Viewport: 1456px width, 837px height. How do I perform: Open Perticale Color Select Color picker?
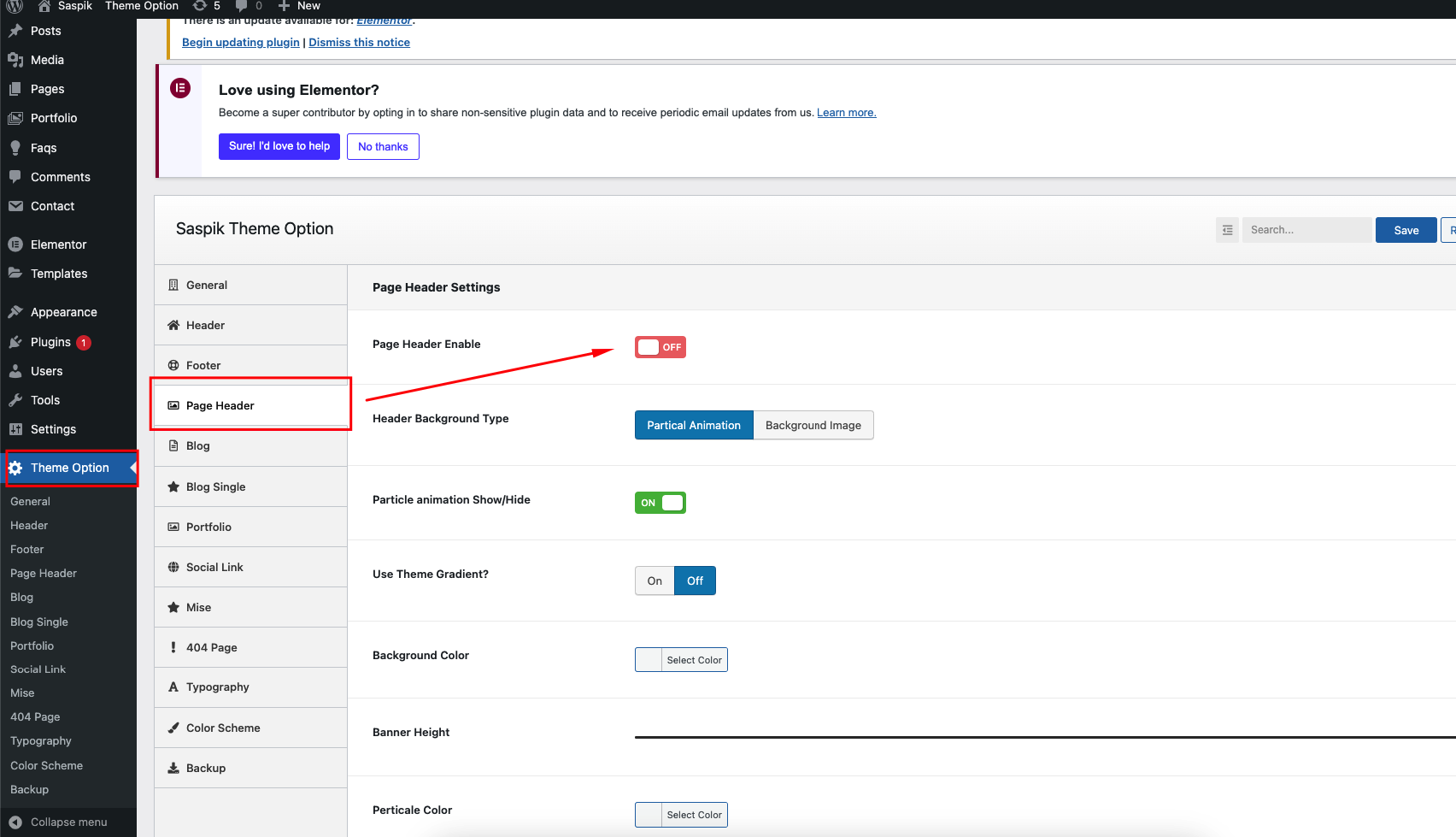point(681,815)
